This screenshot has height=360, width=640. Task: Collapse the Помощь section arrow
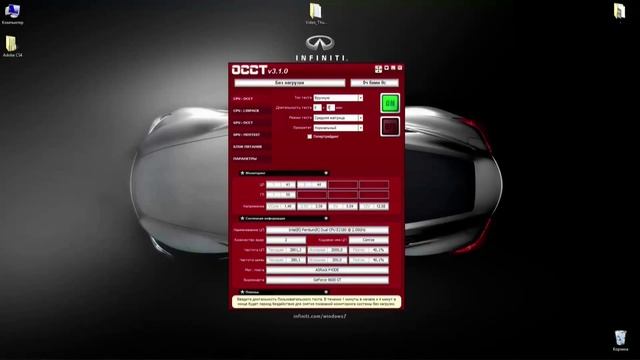326,292
